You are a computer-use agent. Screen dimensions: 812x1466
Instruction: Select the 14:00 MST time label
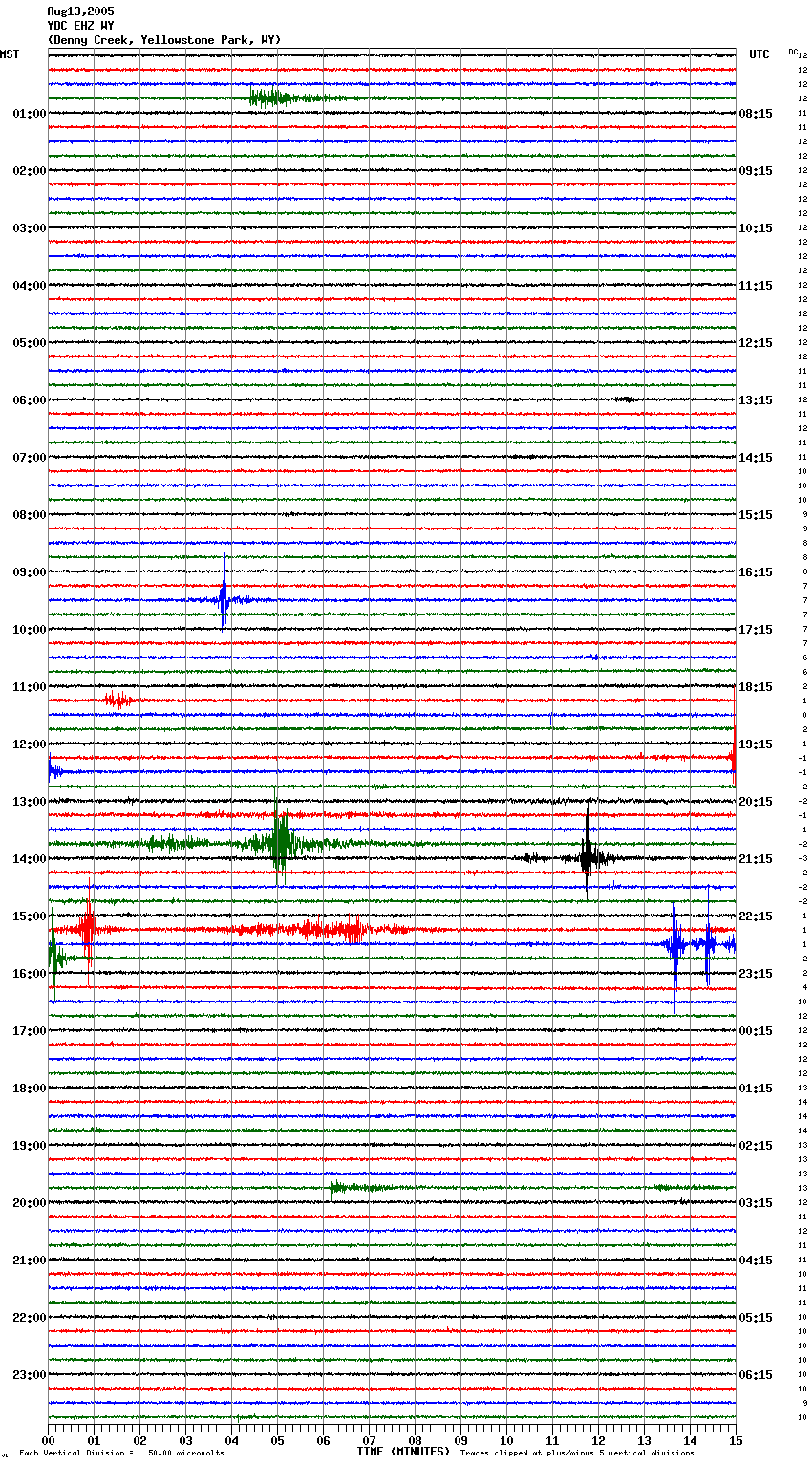coord(30,859)
